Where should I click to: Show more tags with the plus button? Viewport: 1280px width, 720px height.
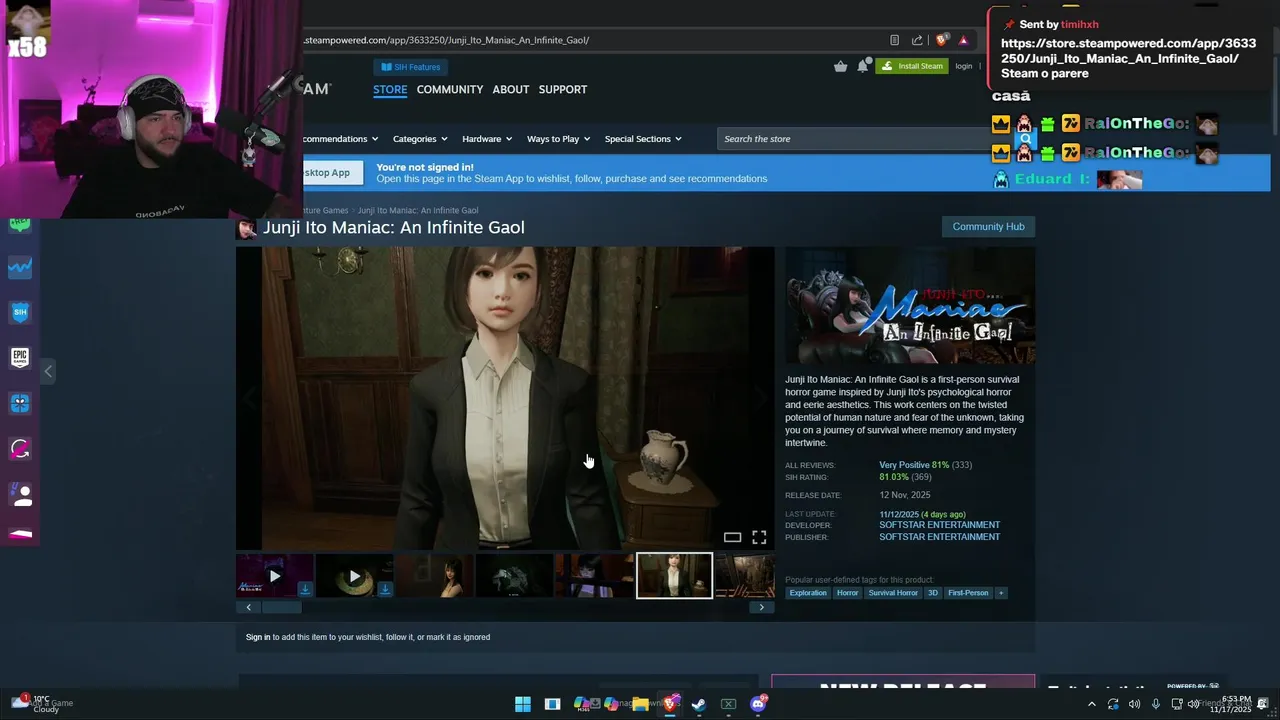click(x=1000, y=593)
